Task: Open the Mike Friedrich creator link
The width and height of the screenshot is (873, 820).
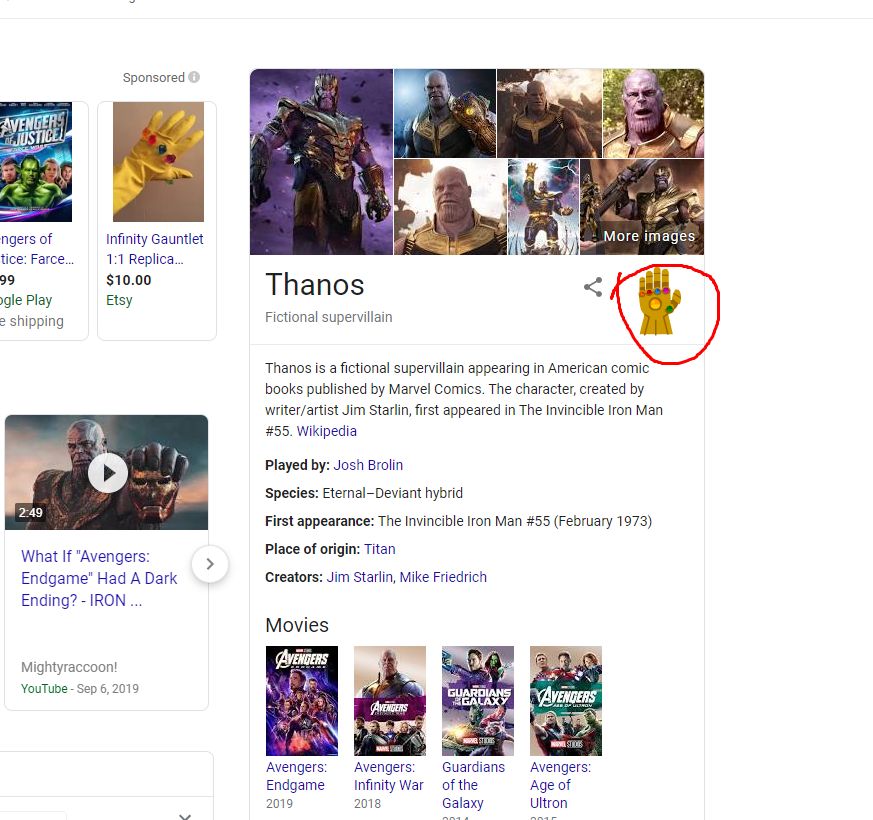Action: (x=443, y=577)
